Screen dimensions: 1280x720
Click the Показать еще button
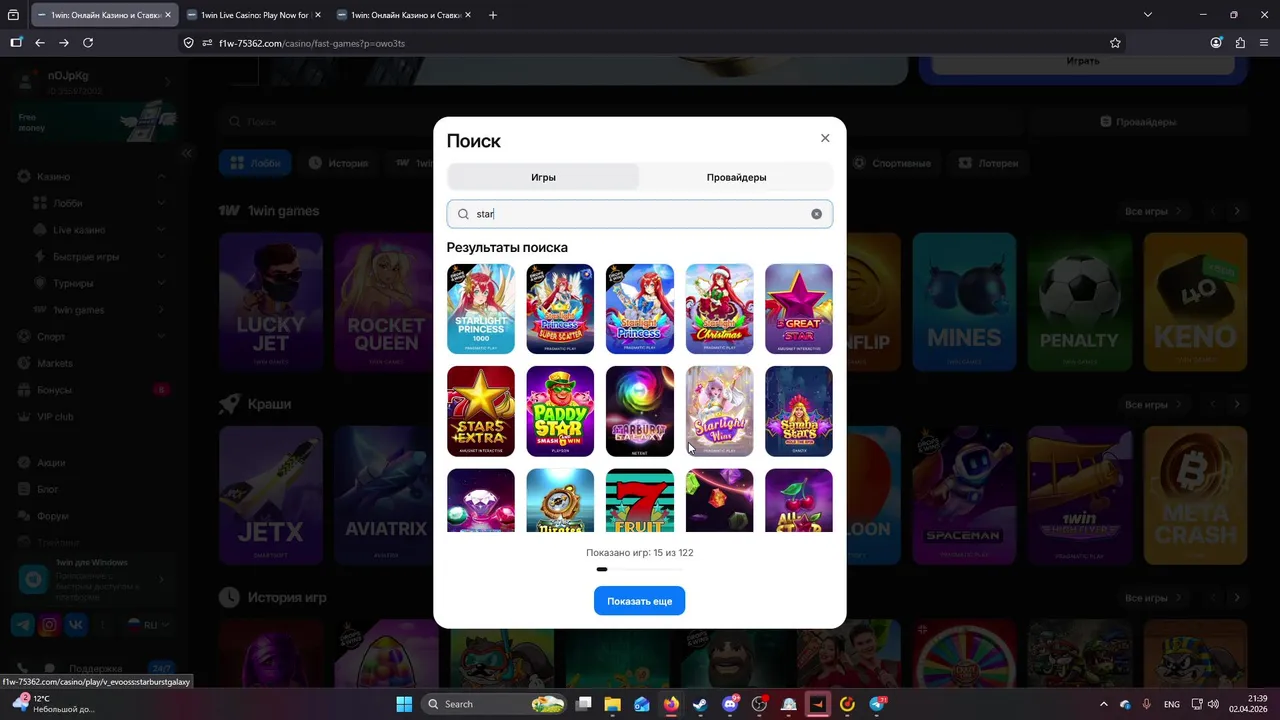point(640,601)
